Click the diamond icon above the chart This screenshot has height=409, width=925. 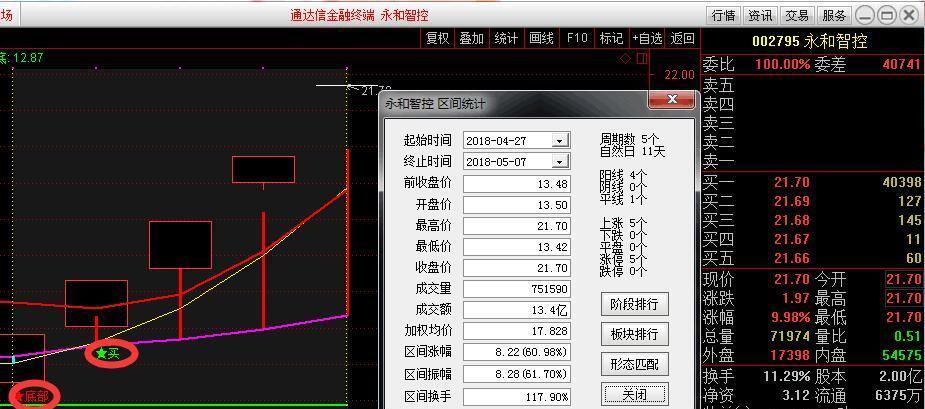click(x=626, y=58)
